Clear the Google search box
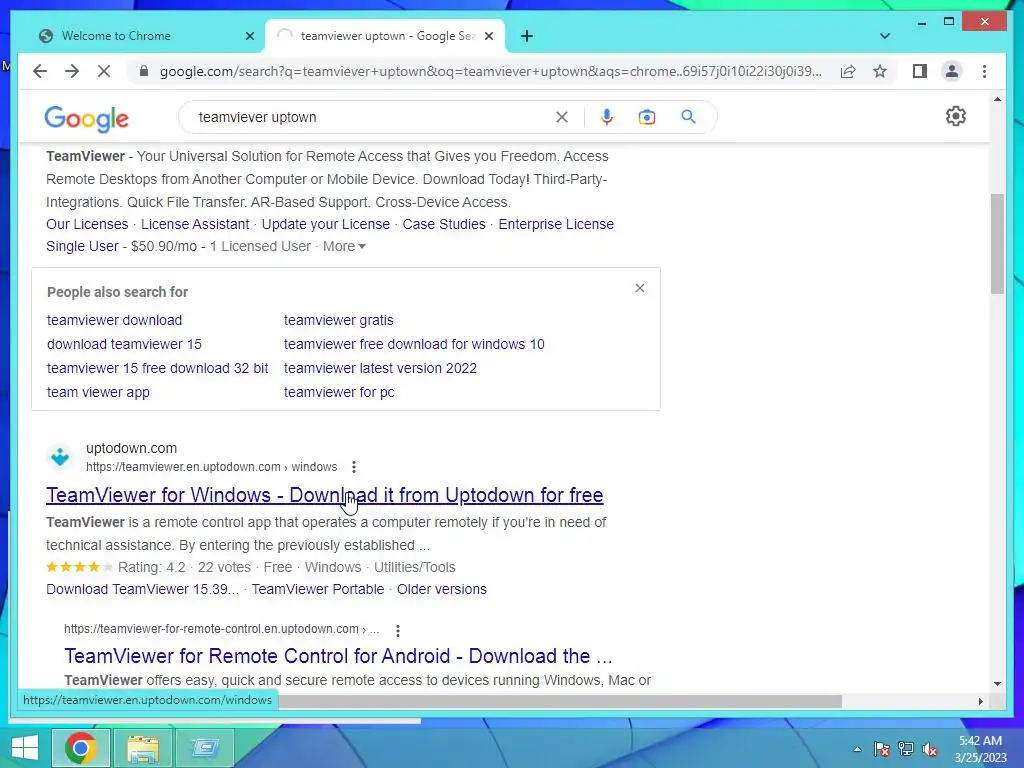The width and height of the screenshot is (1024, 768). pos(562,117)
